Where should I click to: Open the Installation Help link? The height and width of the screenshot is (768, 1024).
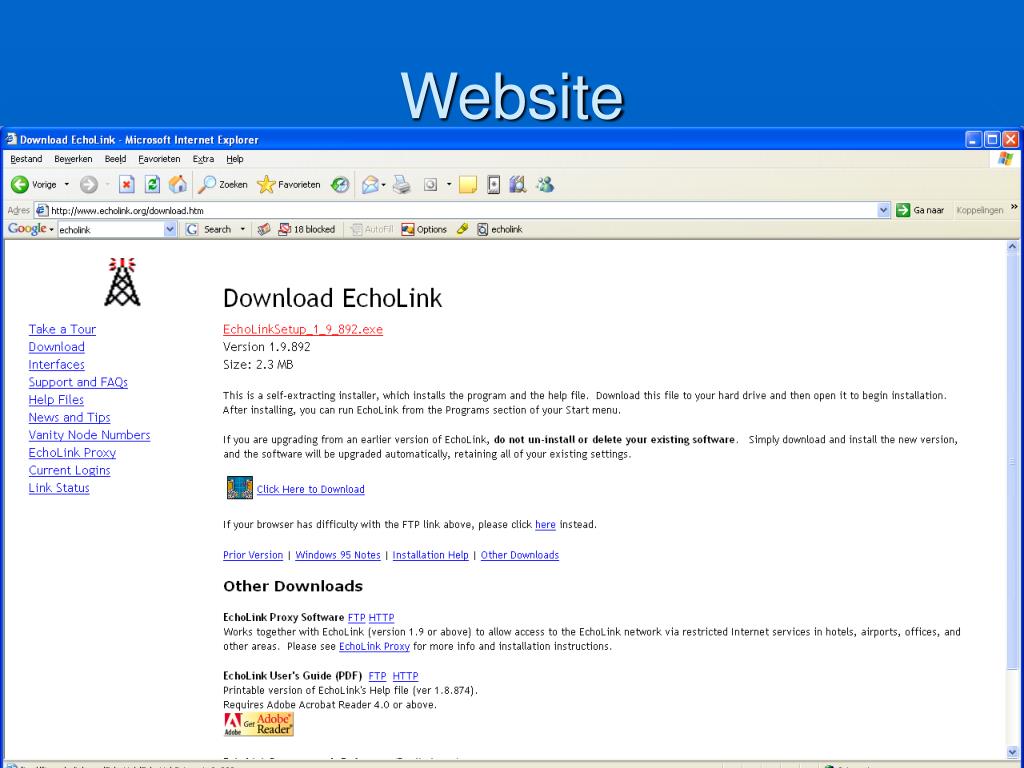point(430,555)
